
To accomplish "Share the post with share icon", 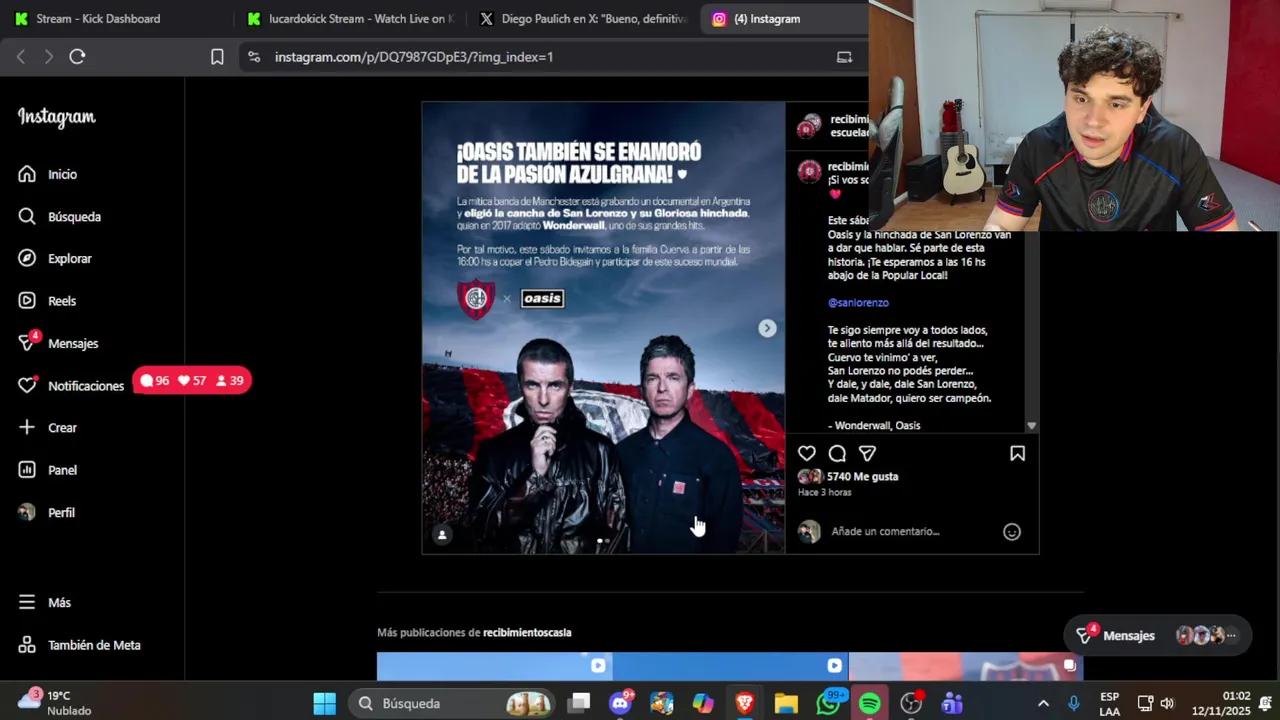I will click(867, 453).
